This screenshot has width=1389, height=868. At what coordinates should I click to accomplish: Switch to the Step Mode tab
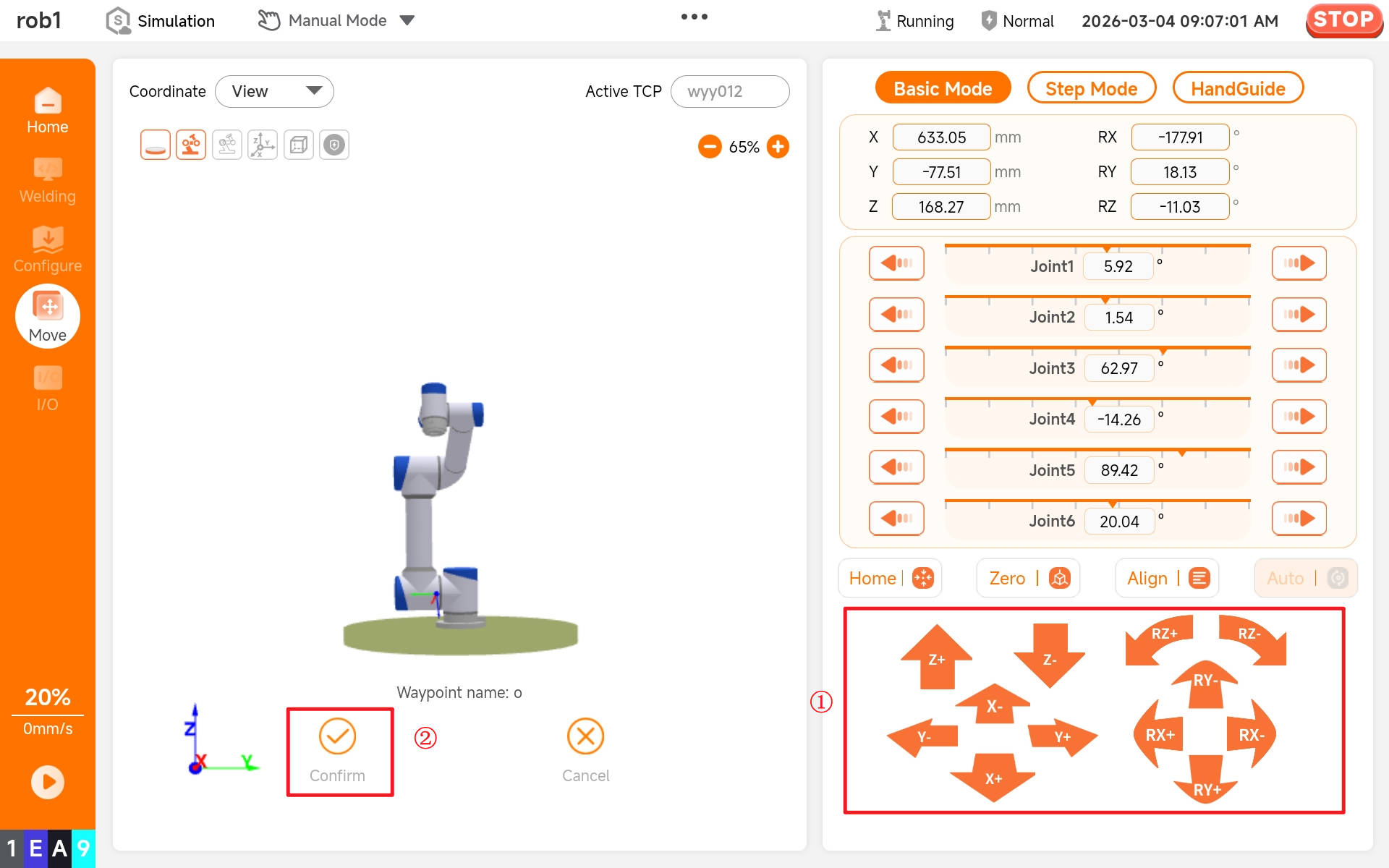click(1091, 89)
